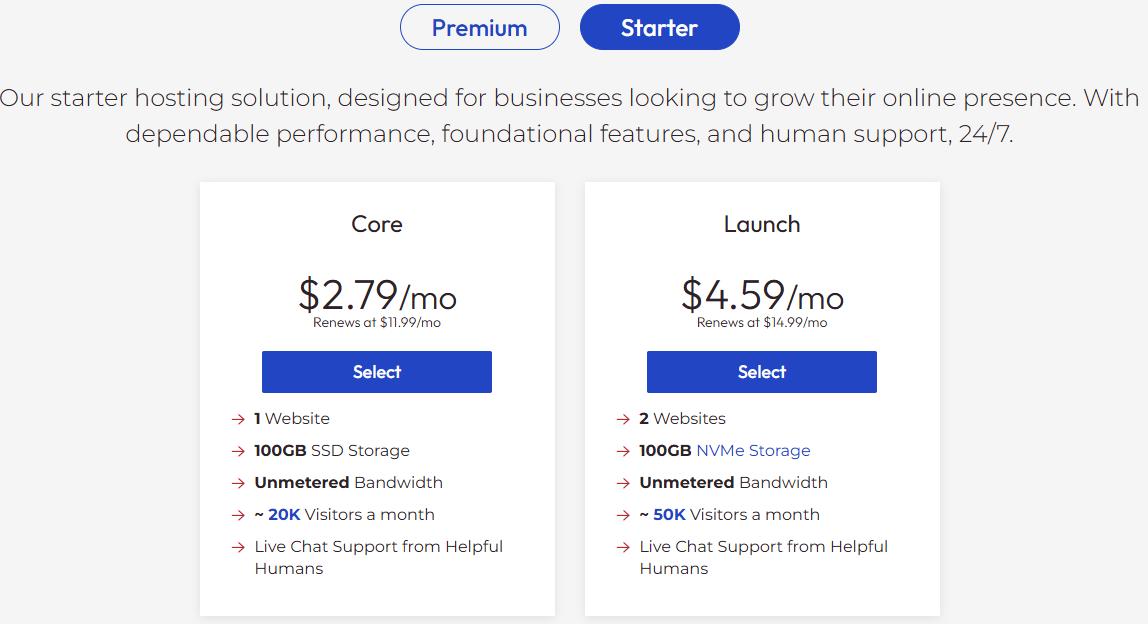Viewport: 1148px width, 624px height.
Task: Click the Renews at $11.99/mo text
Action: [377, 323]
